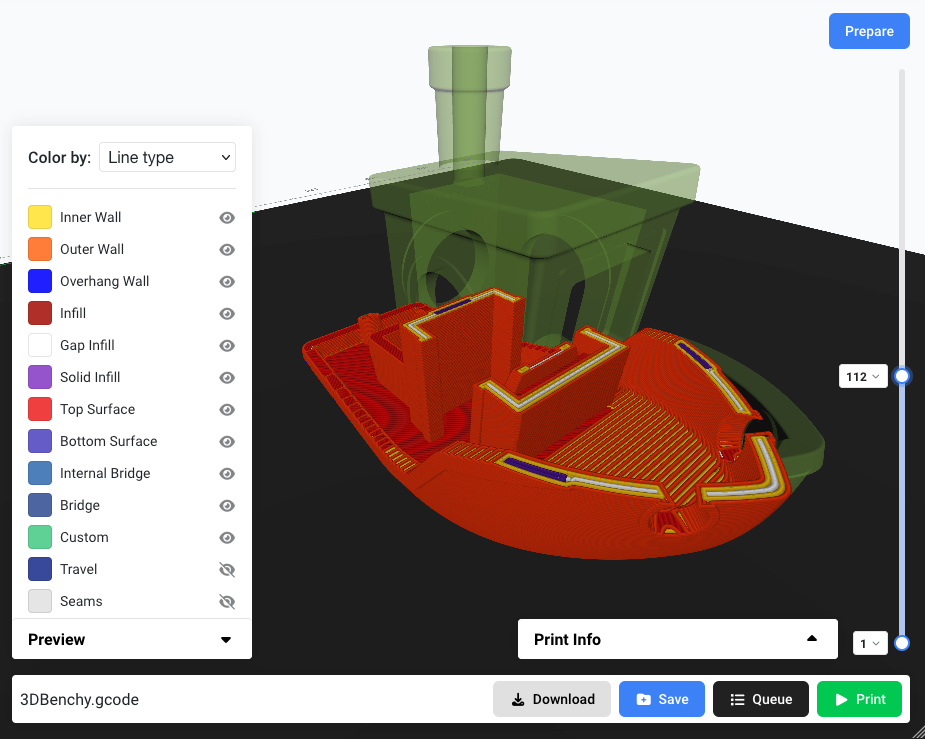The width and height of the screenshot is (925, 739).
Task: Show Travel moves with crossed eye icon
Action: 227,570
